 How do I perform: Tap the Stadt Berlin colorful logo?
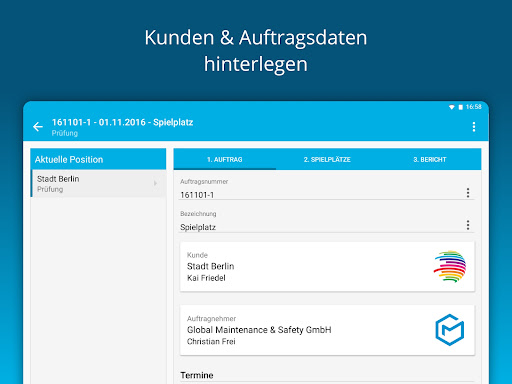point(450,266)
